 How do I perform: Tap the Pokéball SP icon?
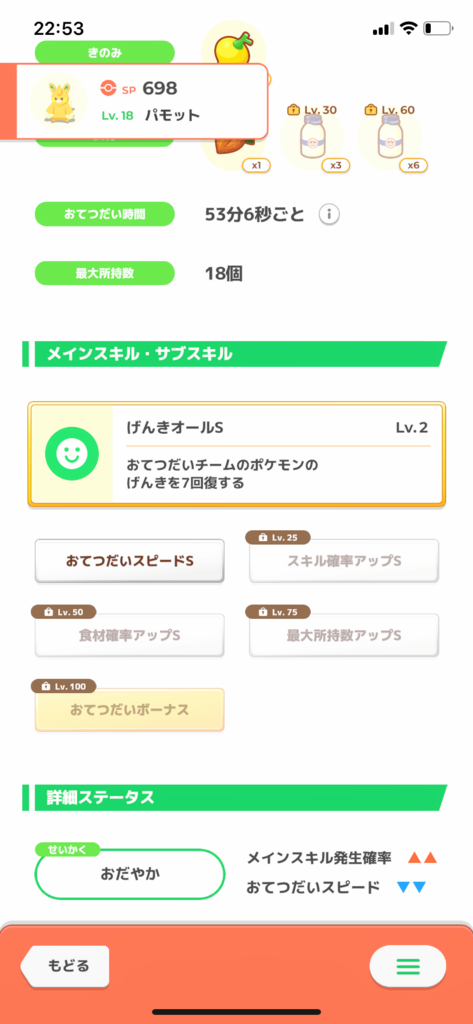pyautogui.click(x=108, y=88)
